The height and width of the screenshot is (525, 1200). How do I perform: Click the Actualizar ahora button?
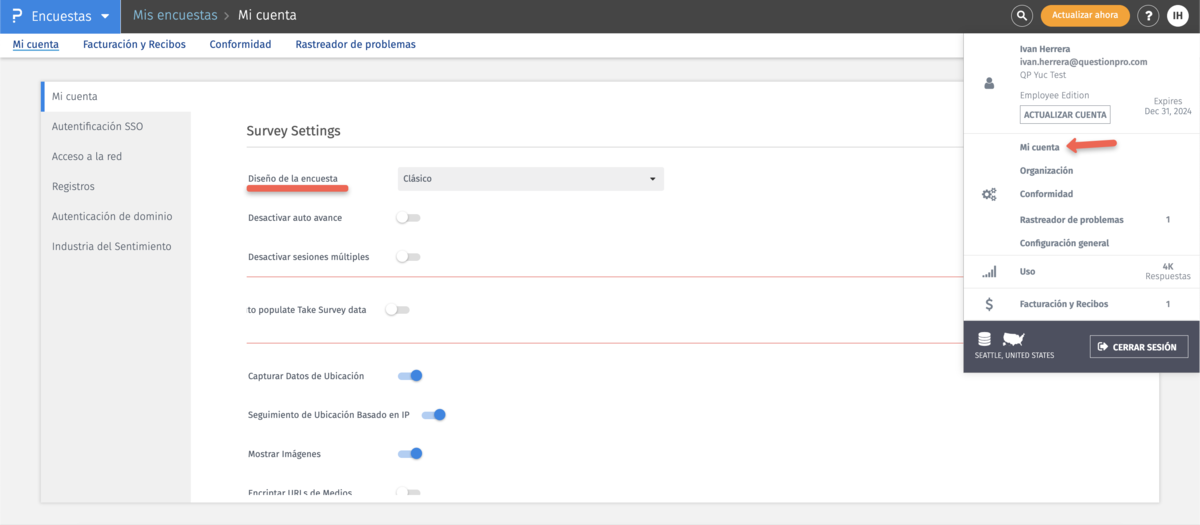tap(1085, 16)
